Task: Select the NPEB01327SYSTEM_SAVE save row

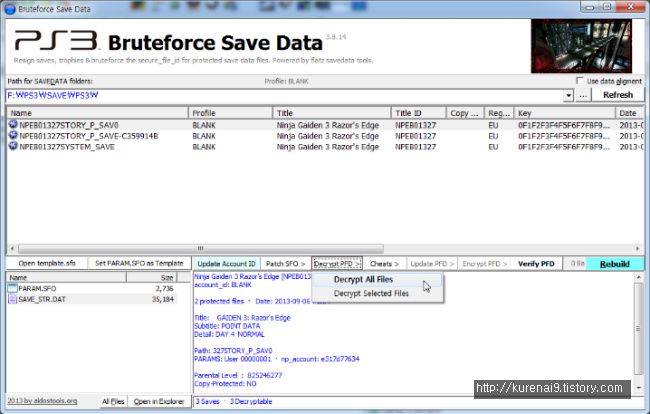Action: pos(325,146)
